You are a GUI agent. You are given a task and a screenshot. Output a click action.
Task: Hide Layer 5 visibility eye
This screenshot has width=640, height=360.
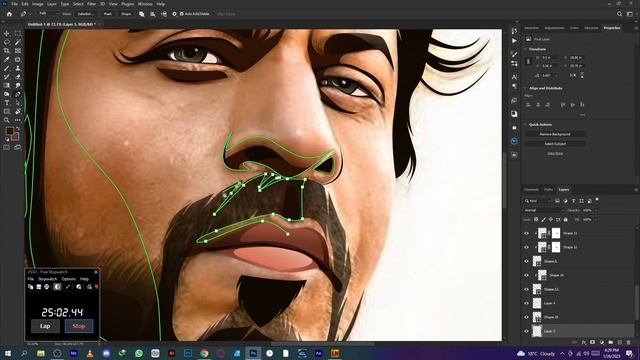(527, 331)
